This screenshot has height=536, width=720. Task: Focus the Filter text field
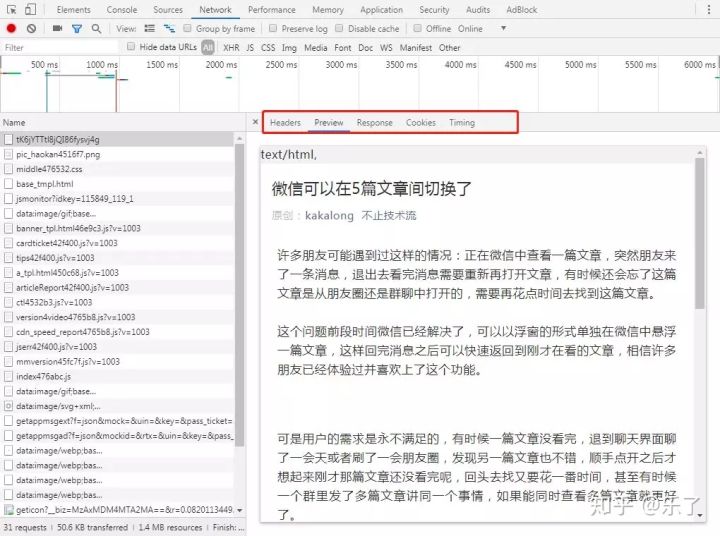60,47
